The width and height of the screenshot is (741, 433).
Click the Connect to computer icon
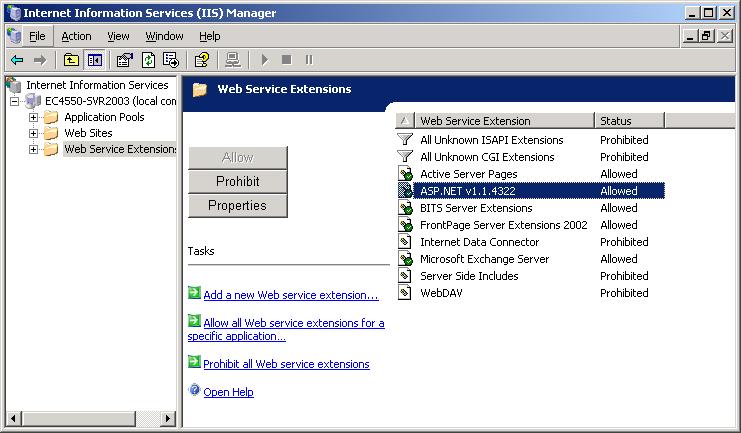(x=233, y=60)
